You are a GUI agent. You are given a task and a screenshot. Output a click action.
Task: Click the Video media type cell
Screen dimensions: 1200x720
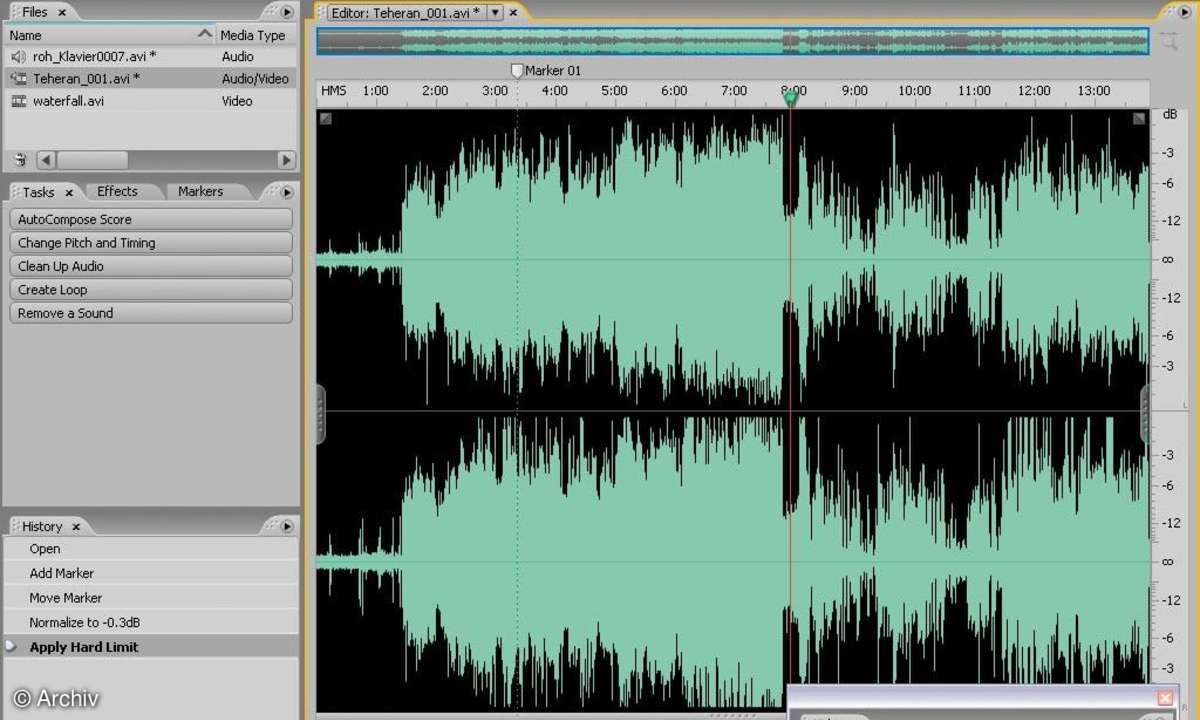(x=237, y=101)
